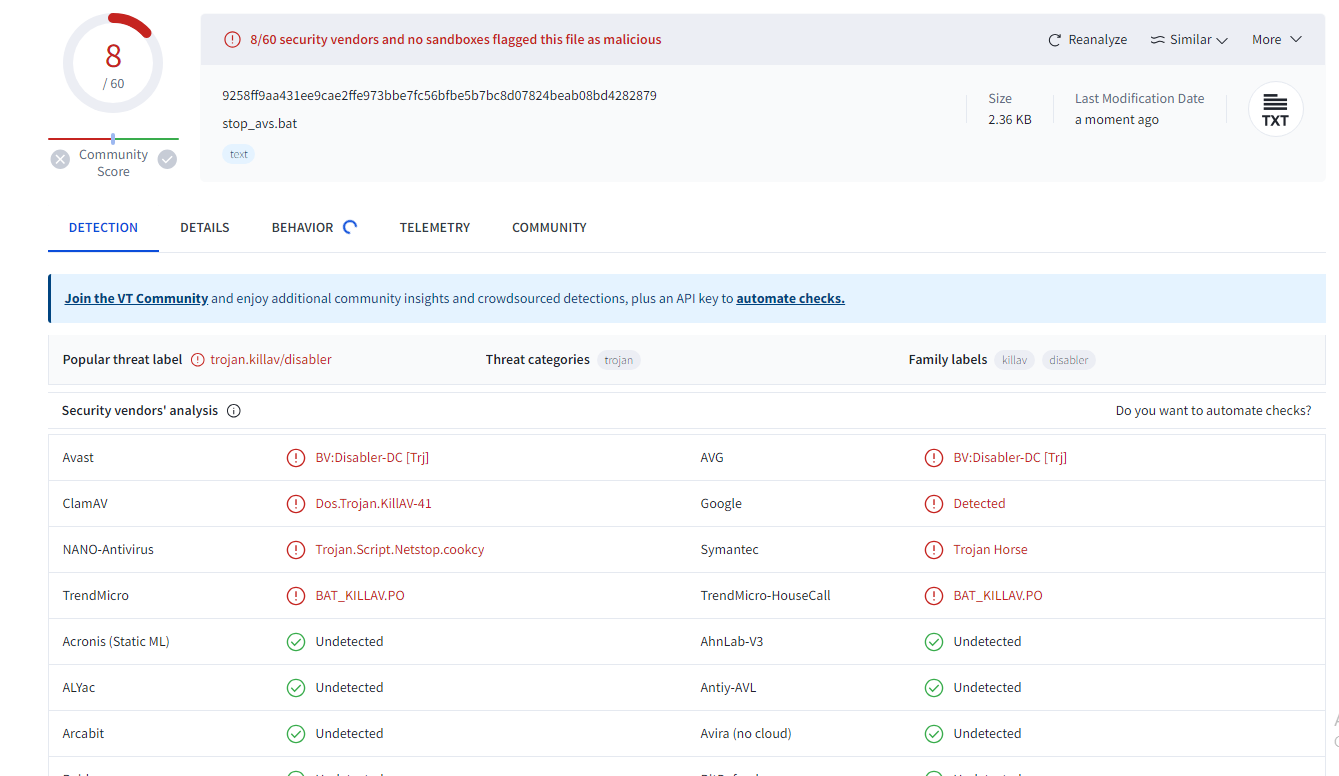This screenshot has width=1339, height=776.
Task: Expand the More dropdown menu
Action: [1277, 40]
